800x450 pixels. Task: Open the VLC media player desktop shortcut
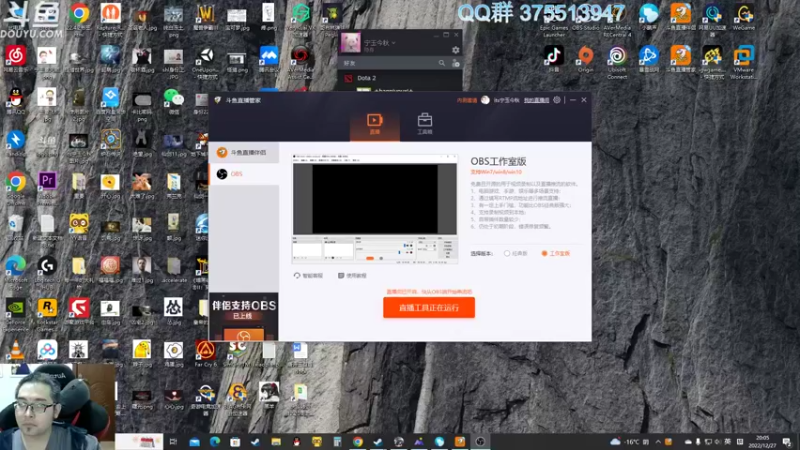16,351
